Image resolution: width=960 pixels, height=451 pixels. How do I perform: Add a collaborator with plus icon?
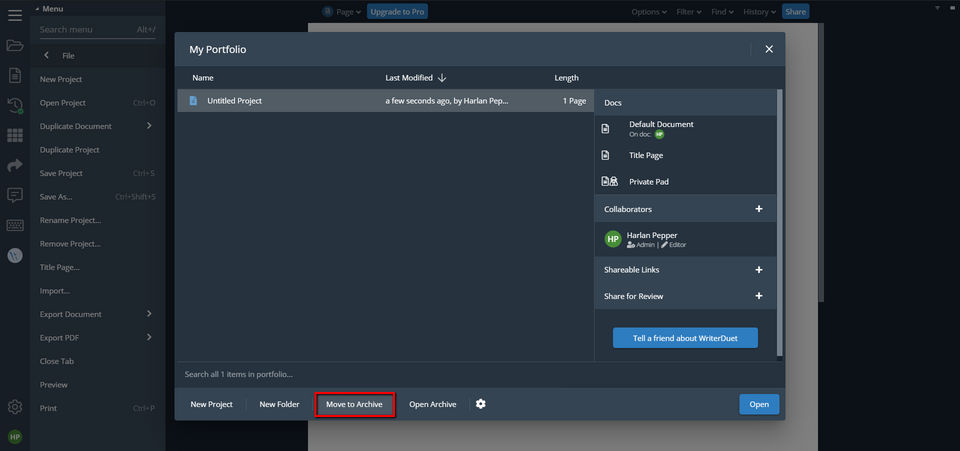759,209
